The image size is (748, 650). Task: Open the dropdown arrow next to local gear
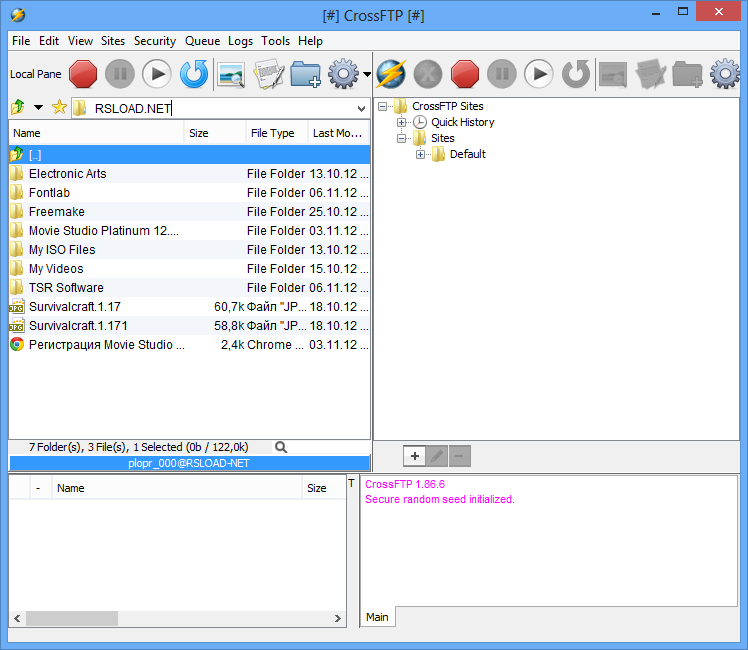tap(366, 74)
